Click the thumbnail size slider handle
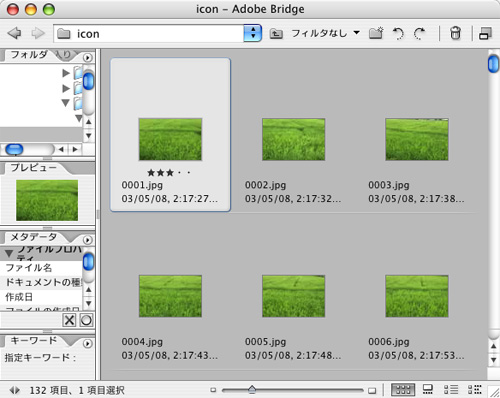This screenshot has width=500, height=398. pyautogui.click(x=252, y=389)
